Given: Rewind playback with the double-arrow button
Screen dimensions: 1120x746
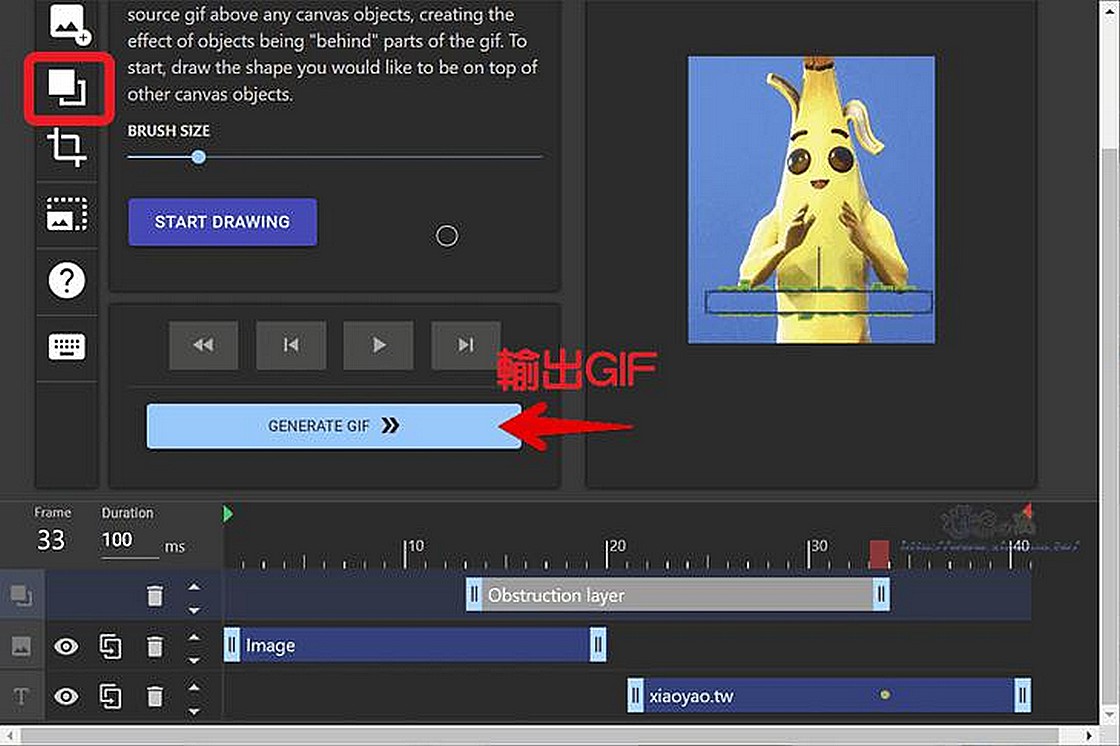Looking at the screenshot, I should click(204, 345).
